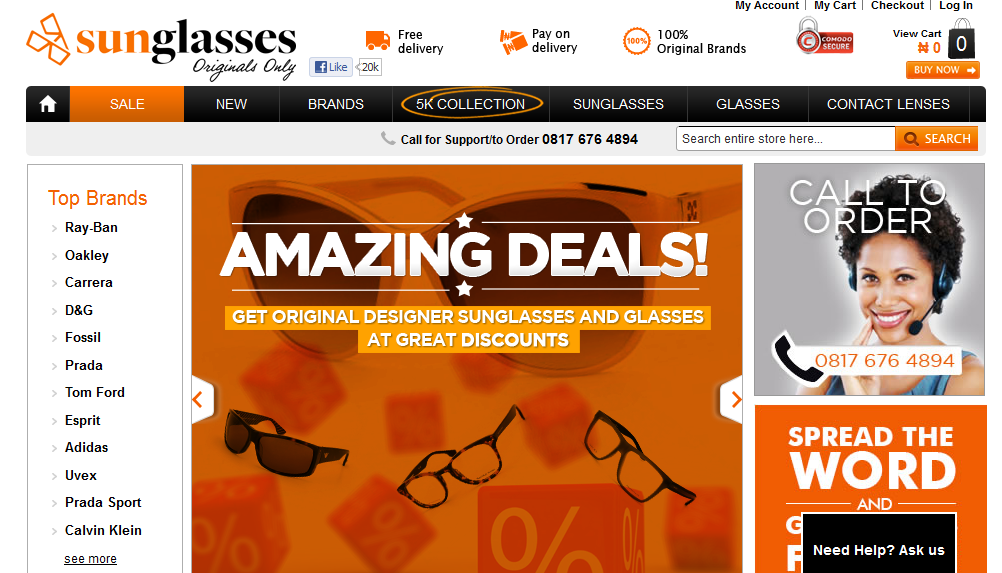1002x573 pixels.
Task: Click the Comodo Secure padlock badge
Action: click(824, 37)
